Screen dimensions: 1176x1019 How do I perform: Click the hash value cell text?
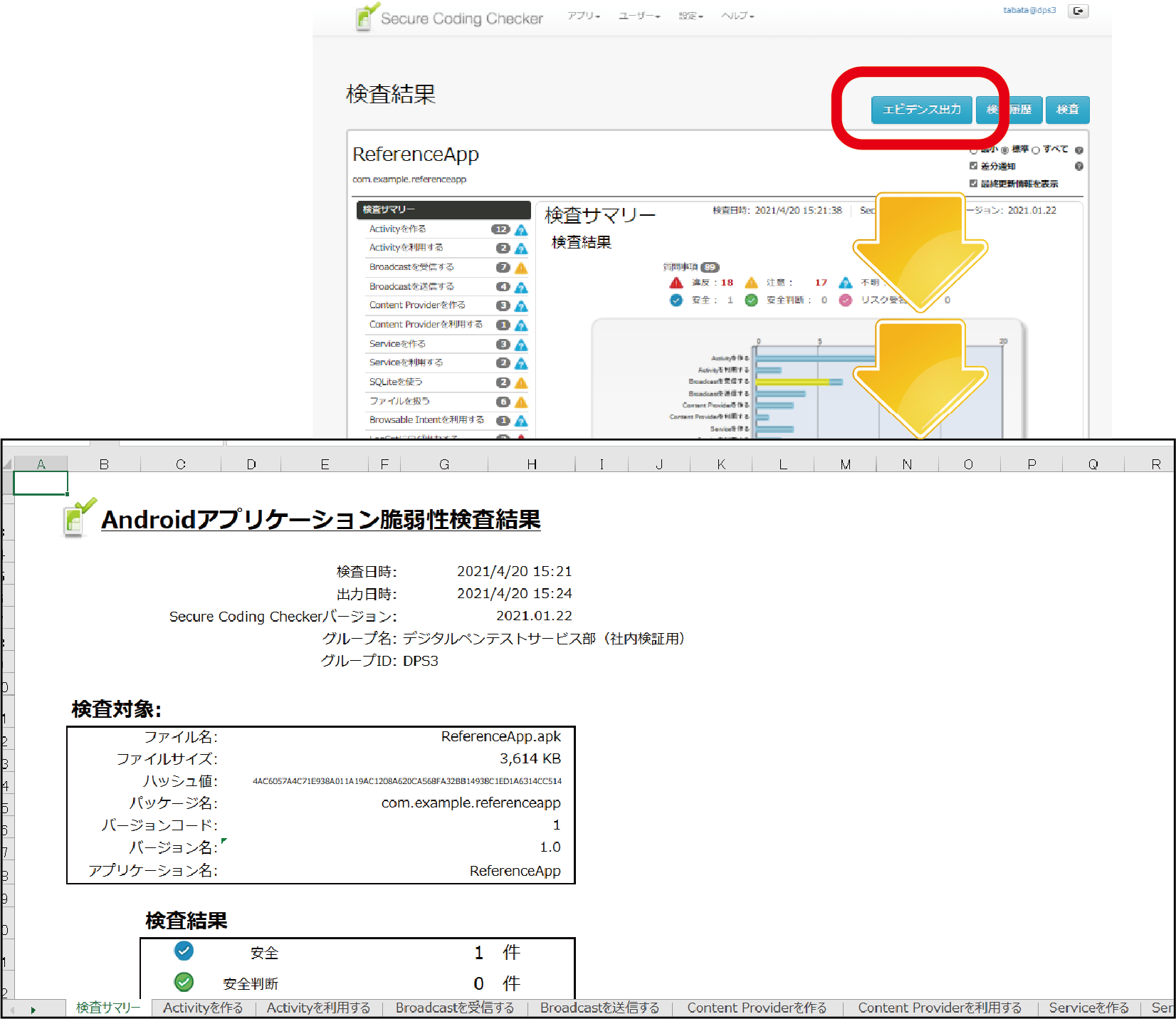click(407, 781)
